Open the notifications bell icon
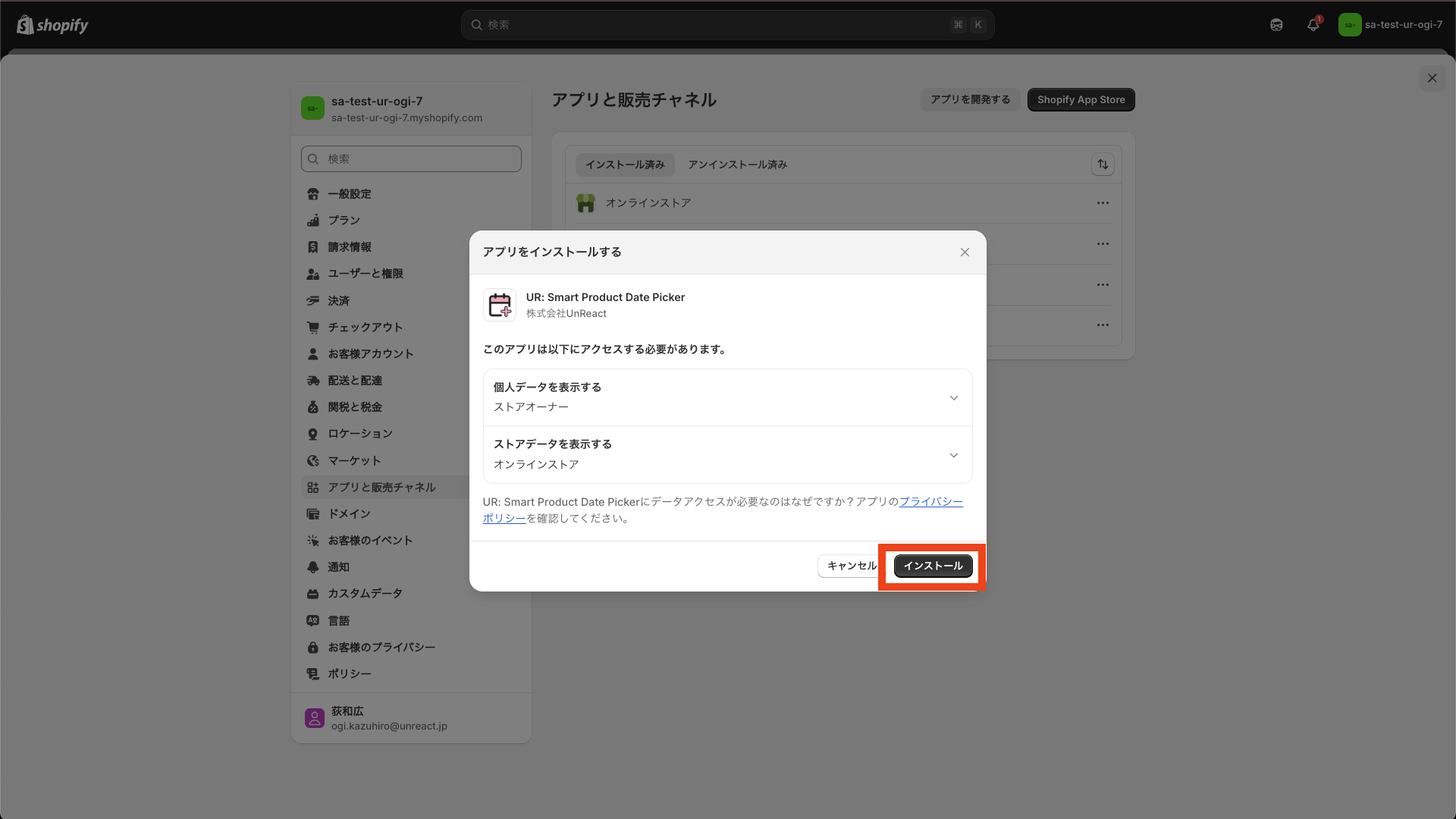 [x=1313, y=24]
